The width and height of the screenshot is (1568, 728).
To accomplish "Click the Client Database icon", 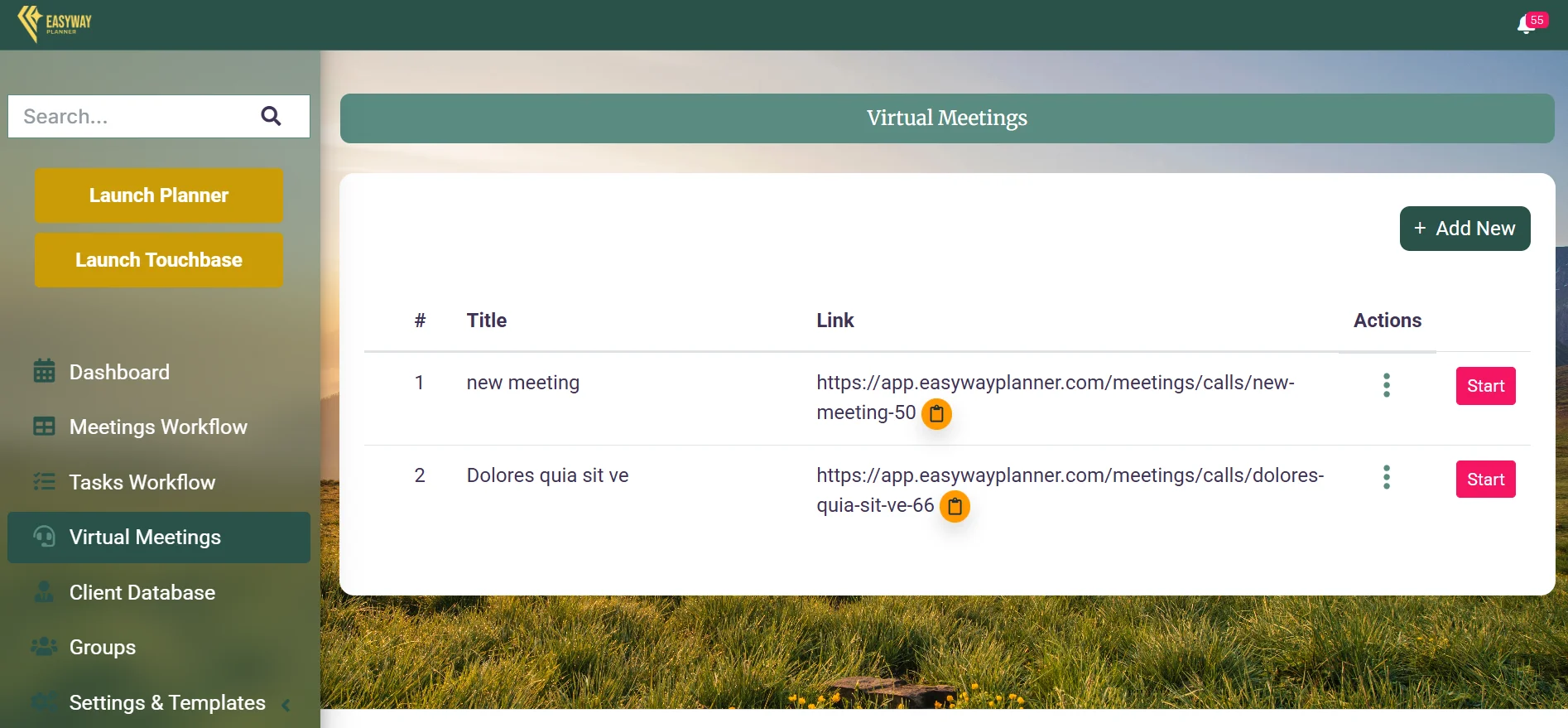I will pos(44,592).
